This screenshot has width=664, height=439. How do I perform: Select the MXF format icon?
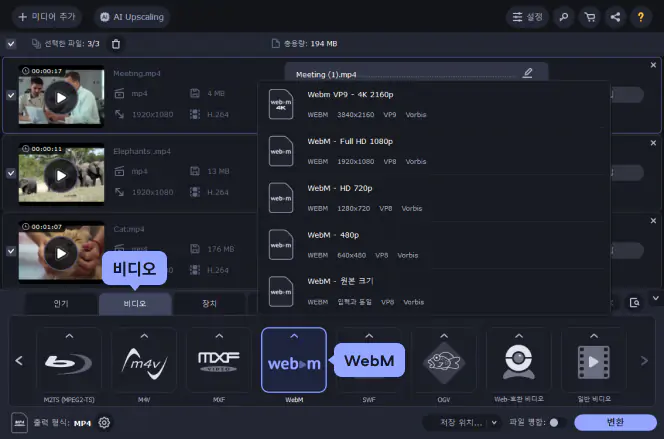219,363
